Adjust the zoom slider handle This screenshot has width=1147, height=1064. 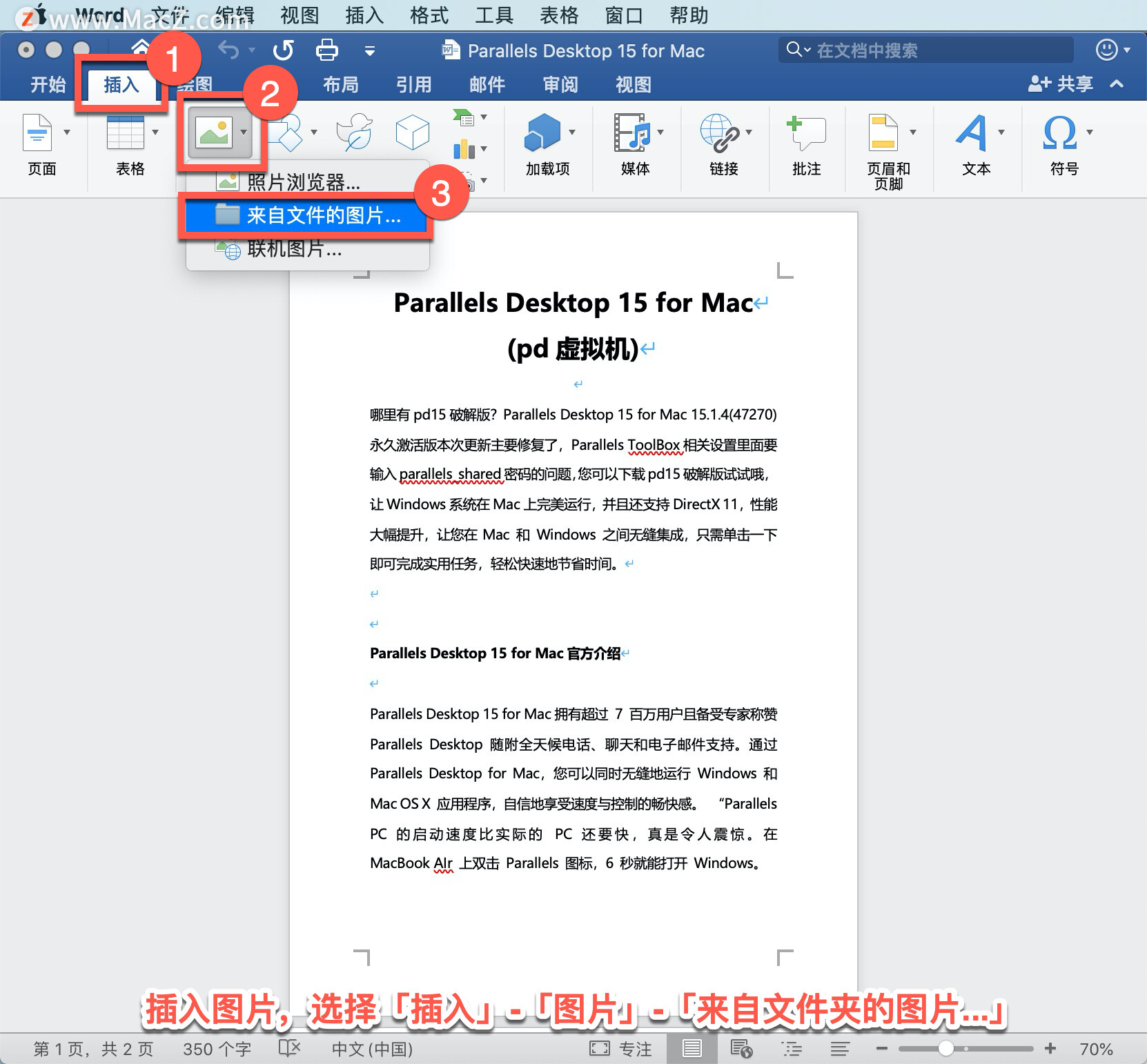[x=946, y=1048]
